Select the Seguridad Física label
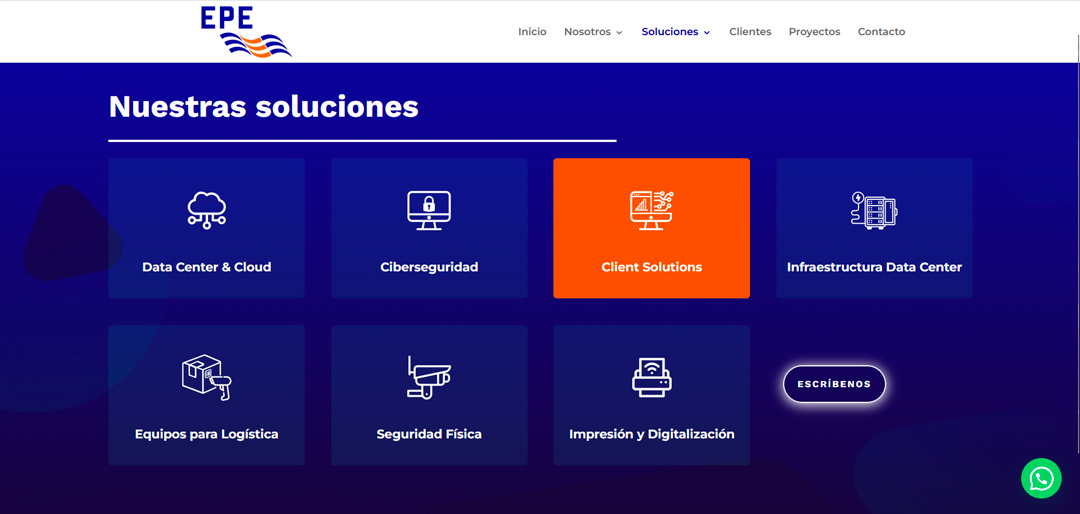The image size is (1080, 514). tap(429, 434)
